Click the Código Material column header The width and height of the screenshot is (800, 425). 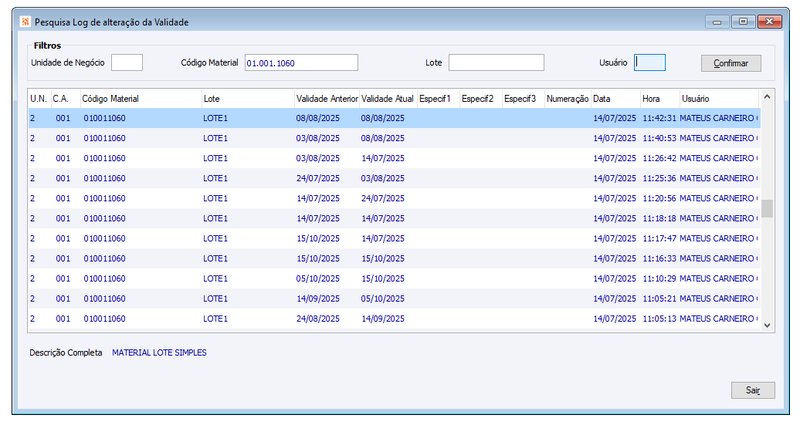(x=141, y=98)
